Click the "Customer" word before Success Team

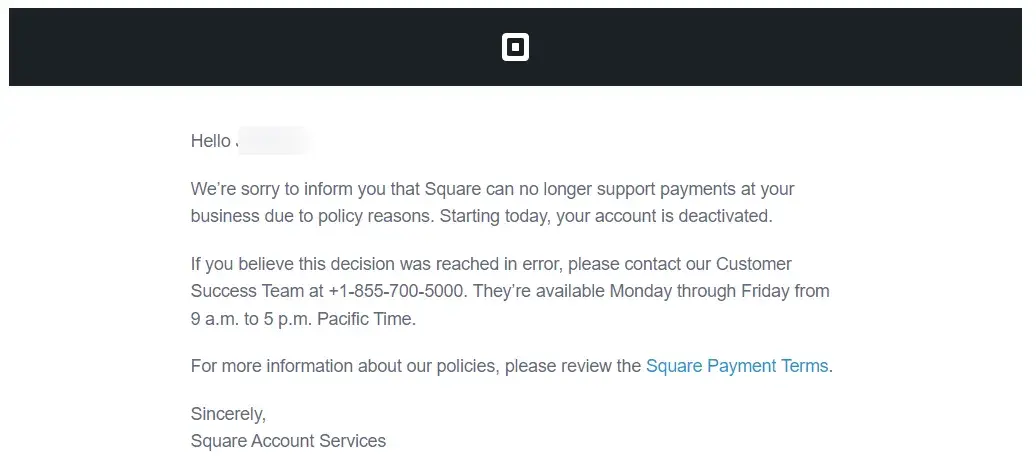click(754, 264)
